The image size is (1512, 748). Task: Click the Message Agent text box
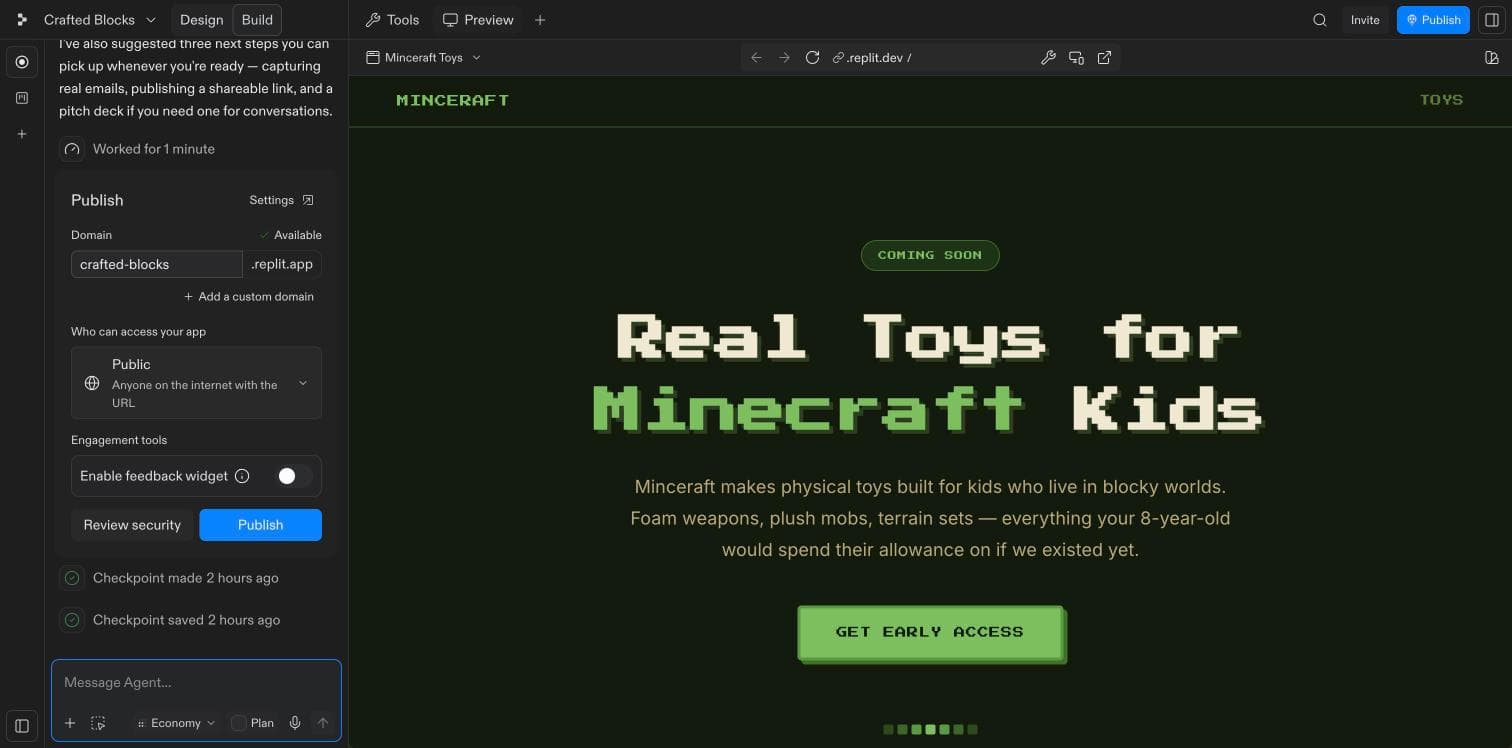[x=196, y=683]
